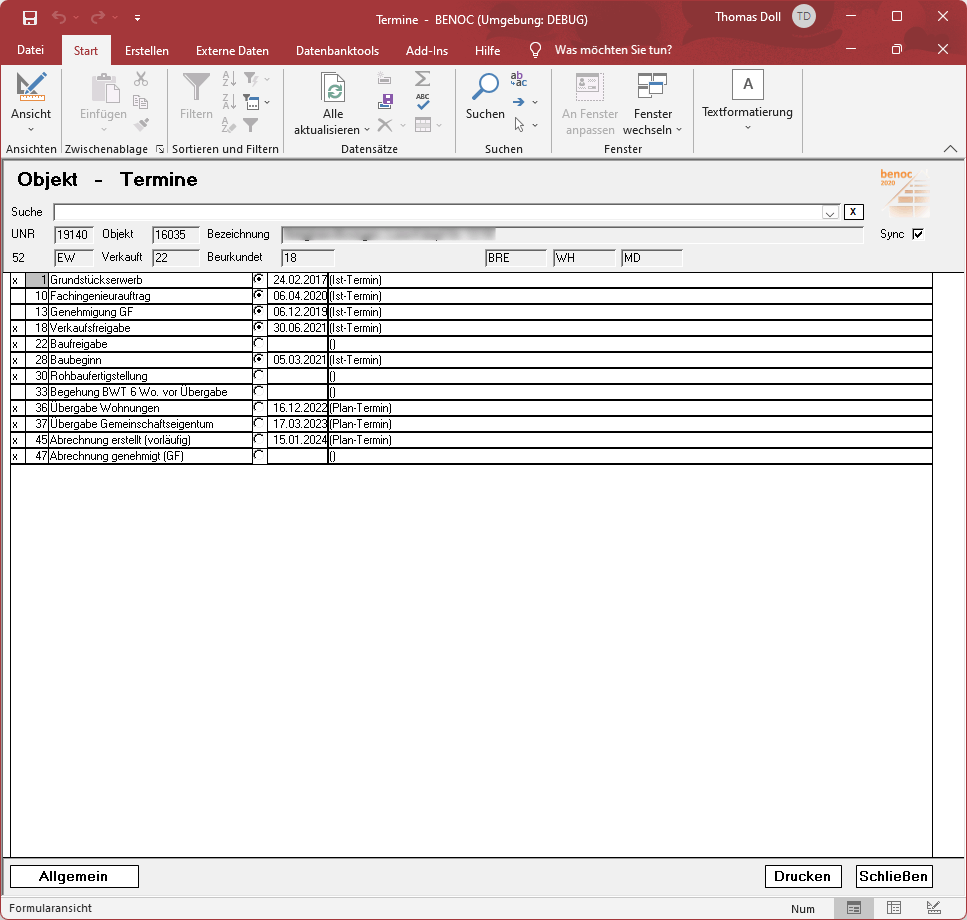Refresh records with Alle aktualisieren icon
967x920 pixels.
pos(333,88)
